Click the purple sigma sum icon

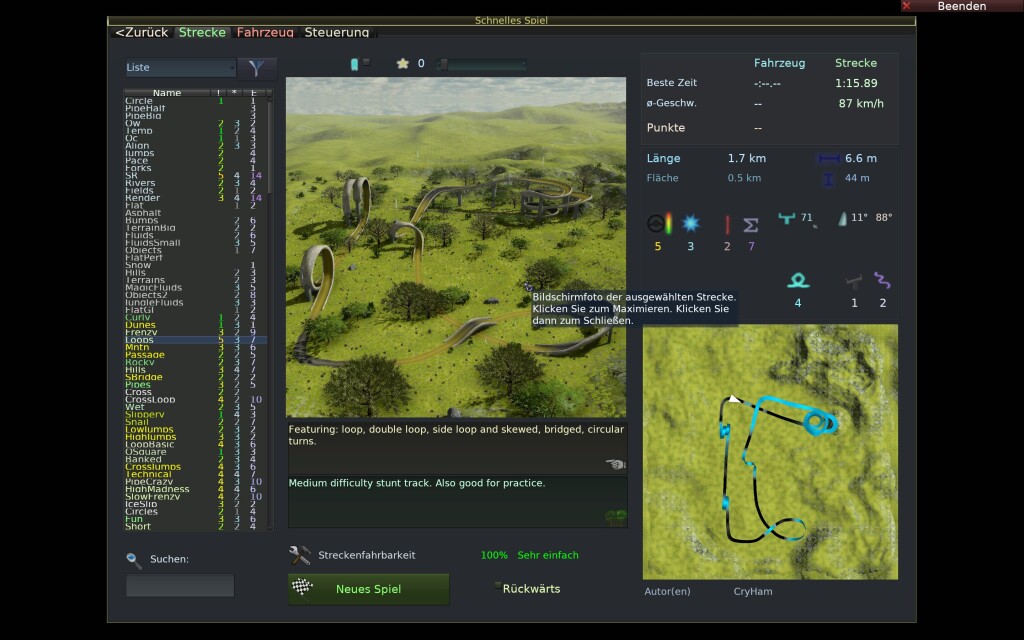[x=751, y=224]
